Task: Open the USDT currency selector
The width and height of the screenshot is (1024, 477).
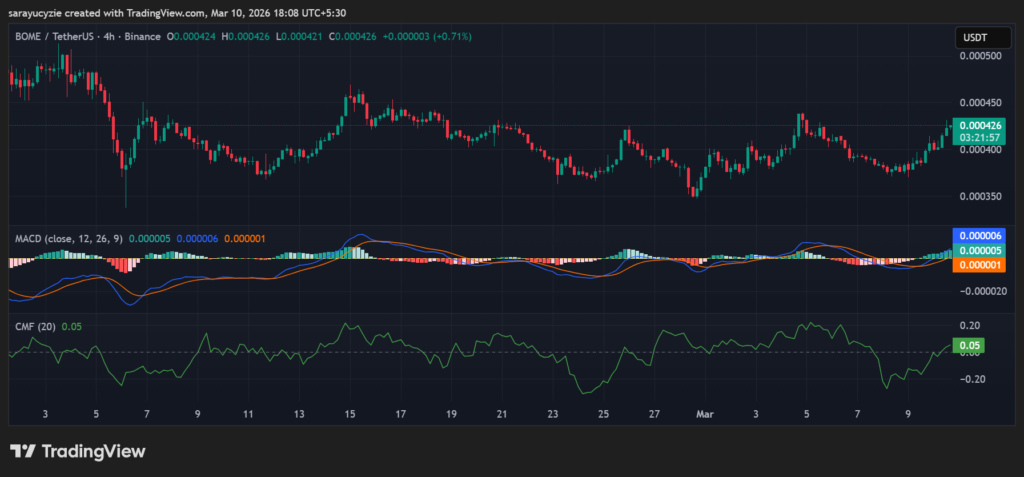Action: click(973, 37)
